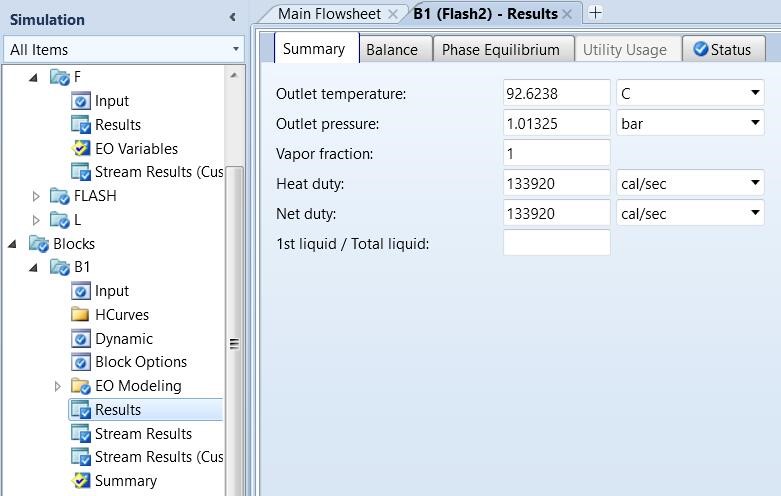The height and width of the screenshot is (496, 781).
Task: Click the Dynamic form icon under B1
Action: coord(81,338)
